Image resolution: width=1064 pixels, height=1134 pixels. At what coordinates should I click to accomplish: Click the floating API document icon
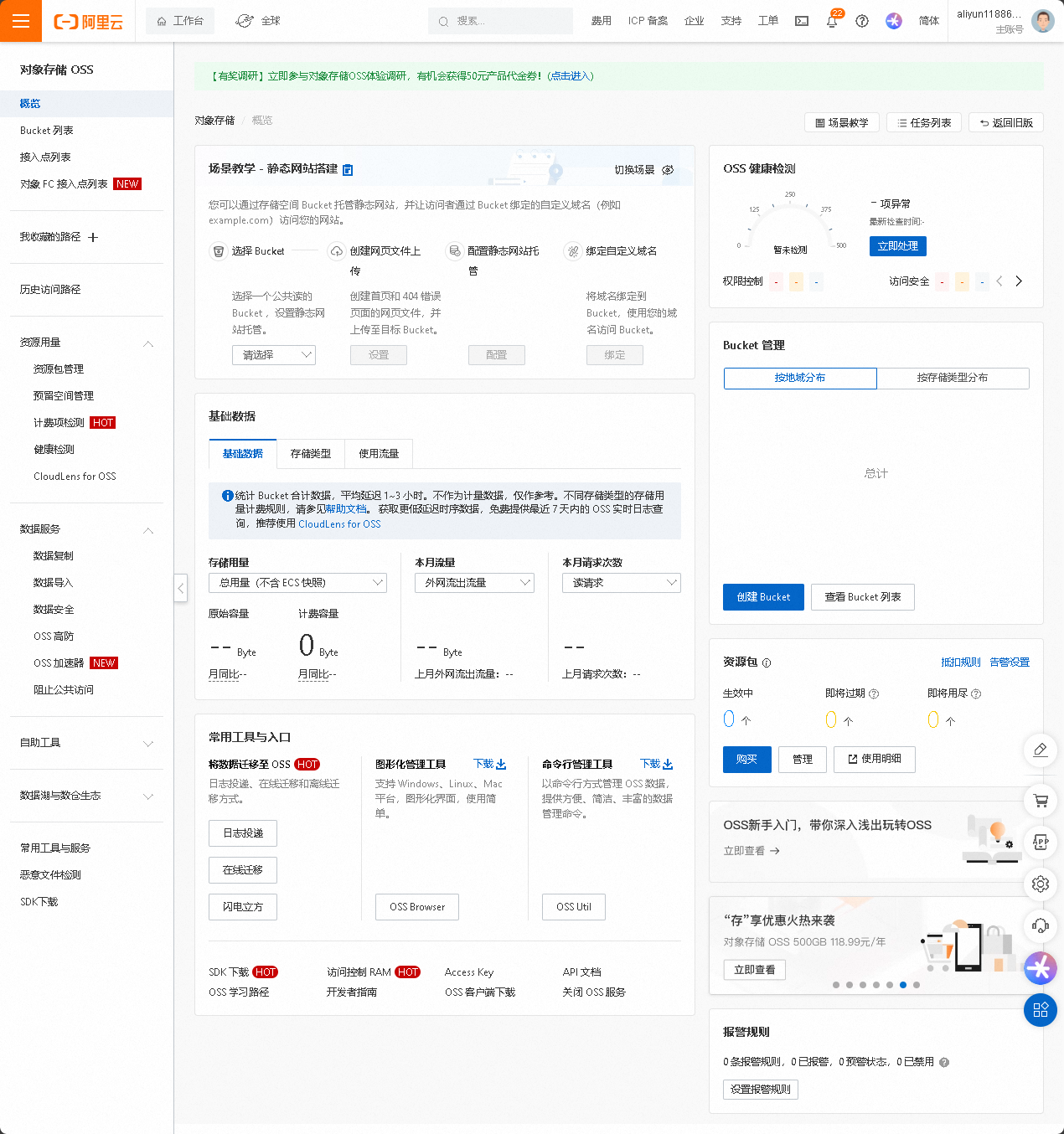[1041, 842]
